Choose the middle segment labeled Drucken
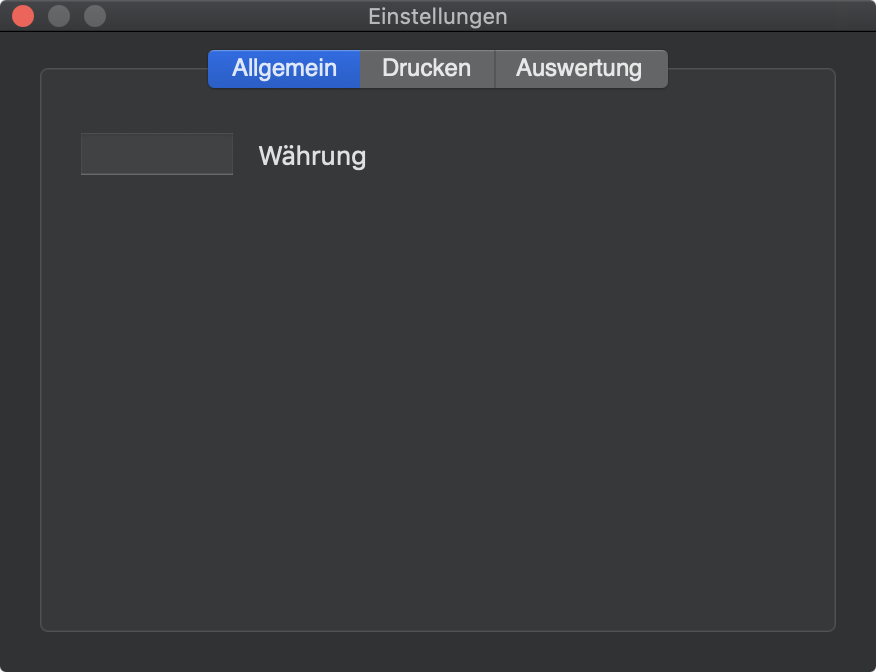Image resolution: width=876 pixels, height=672 pixels. point(427,69)
